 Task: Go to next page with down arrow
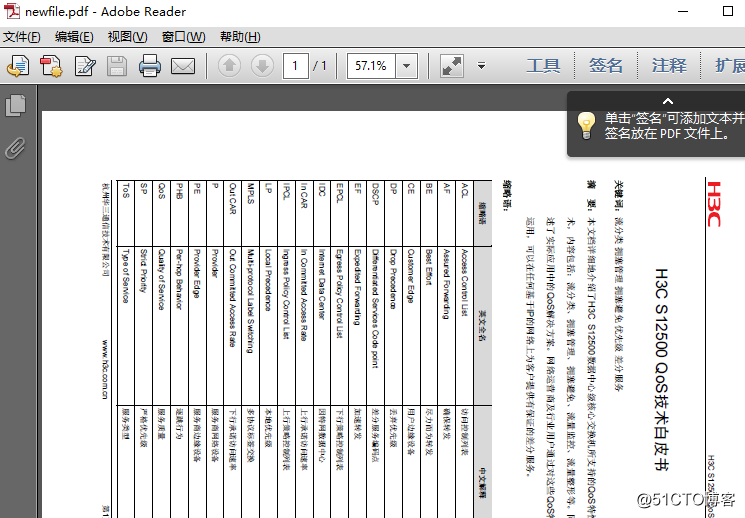coord(262,66)
